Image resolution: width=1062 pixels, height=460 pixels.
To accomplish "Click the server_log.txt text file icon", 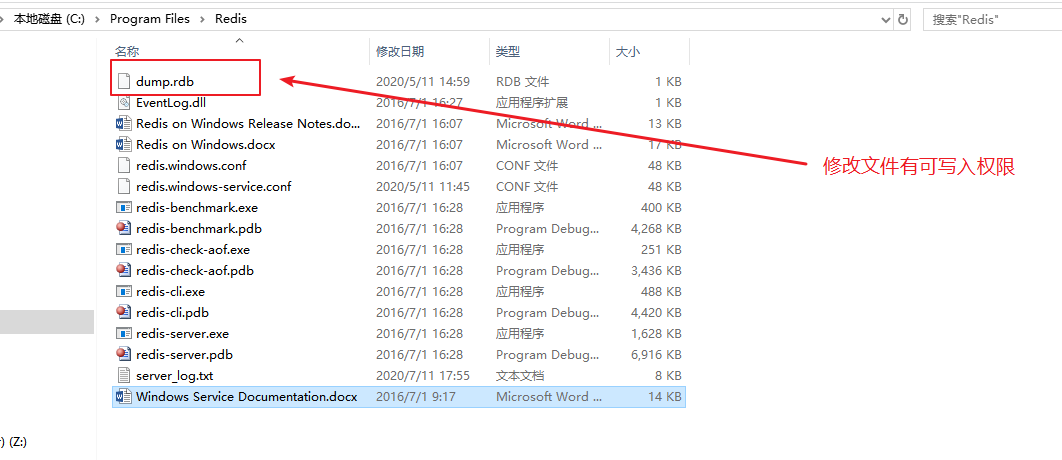I will coord(123,376).
